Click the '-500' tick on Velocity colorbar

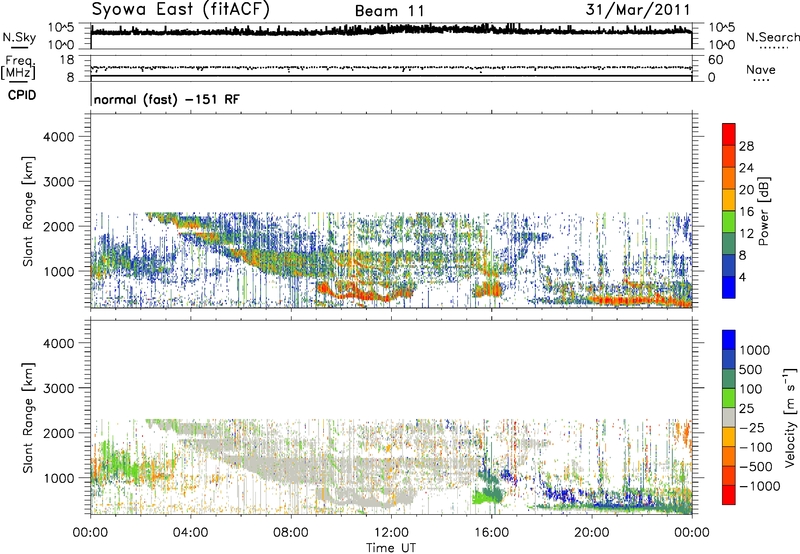click(756, 467)
